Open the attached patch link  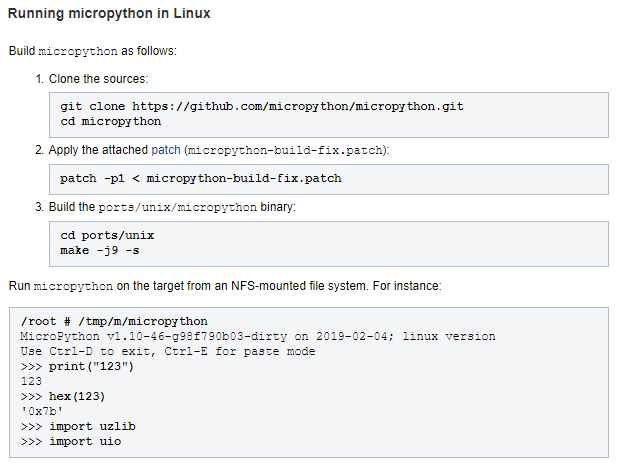pos(166,150)
